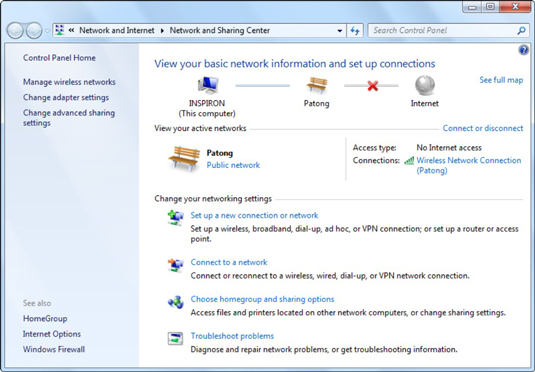535x372 pixels.
Task: Select Network and Internet breadcrumb
Action: pos(117,30)
